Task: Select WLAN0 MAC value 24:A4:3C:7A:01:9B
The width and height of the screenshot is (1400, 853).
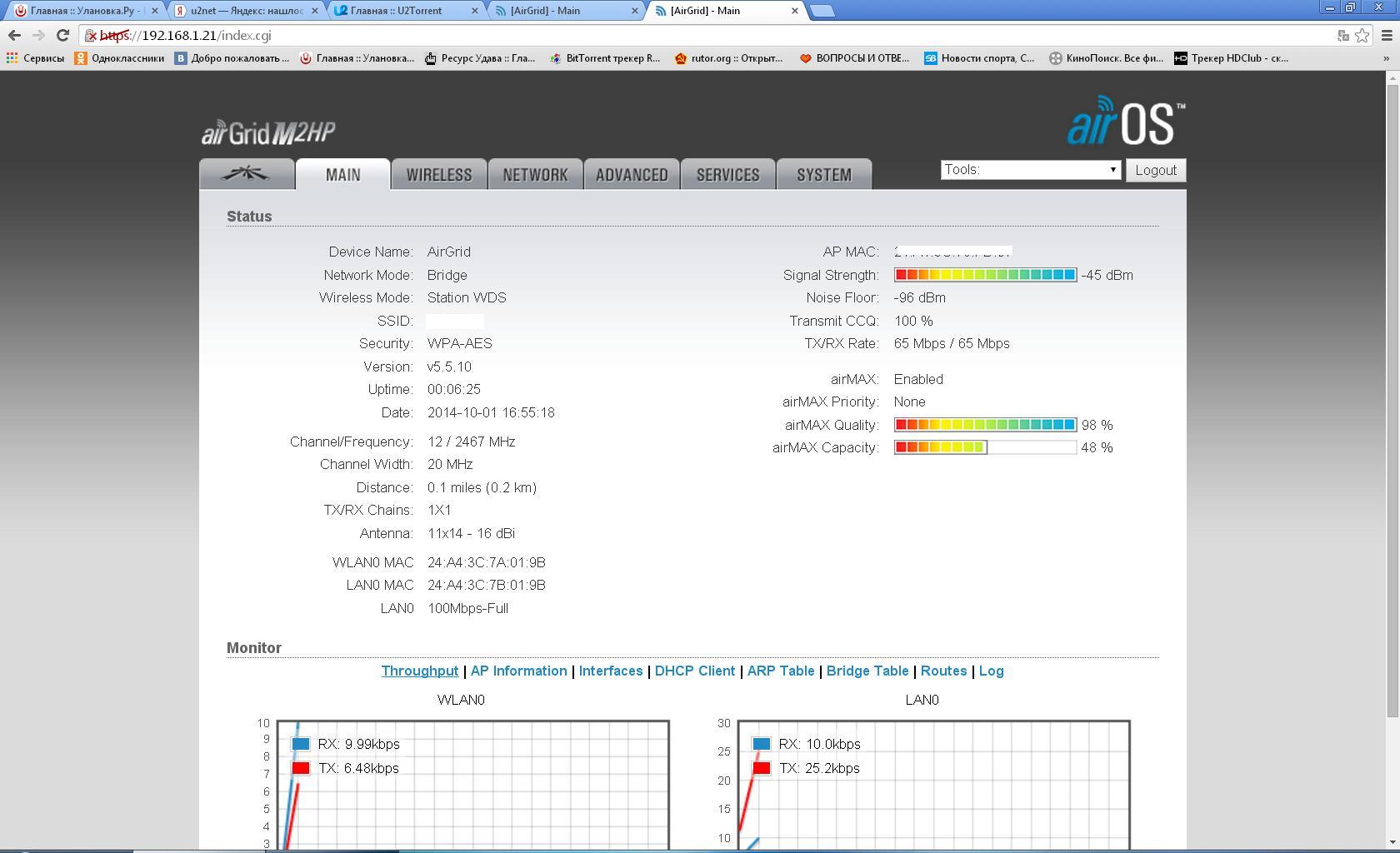Action: point(487,562)
